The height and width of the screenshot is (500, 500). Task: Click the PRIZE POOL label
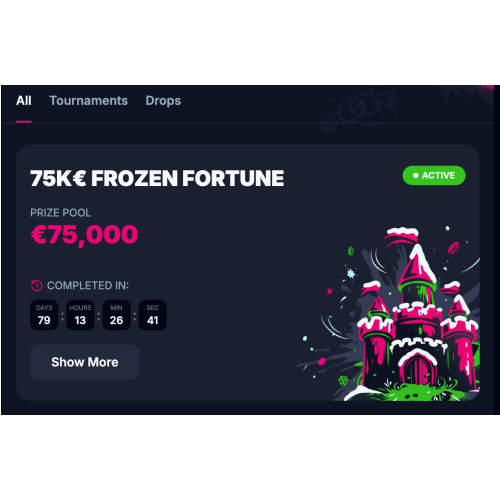(x=61, y=213)
